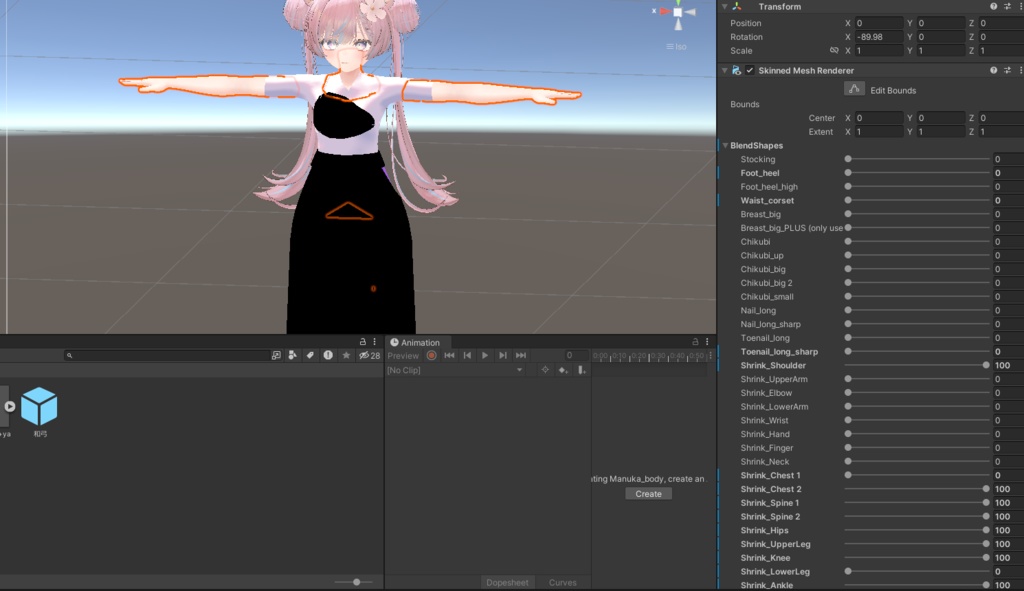Screen dimensions: 1024x591
Task: Toggle constrained proportions link on Scale
Action: 834,50
